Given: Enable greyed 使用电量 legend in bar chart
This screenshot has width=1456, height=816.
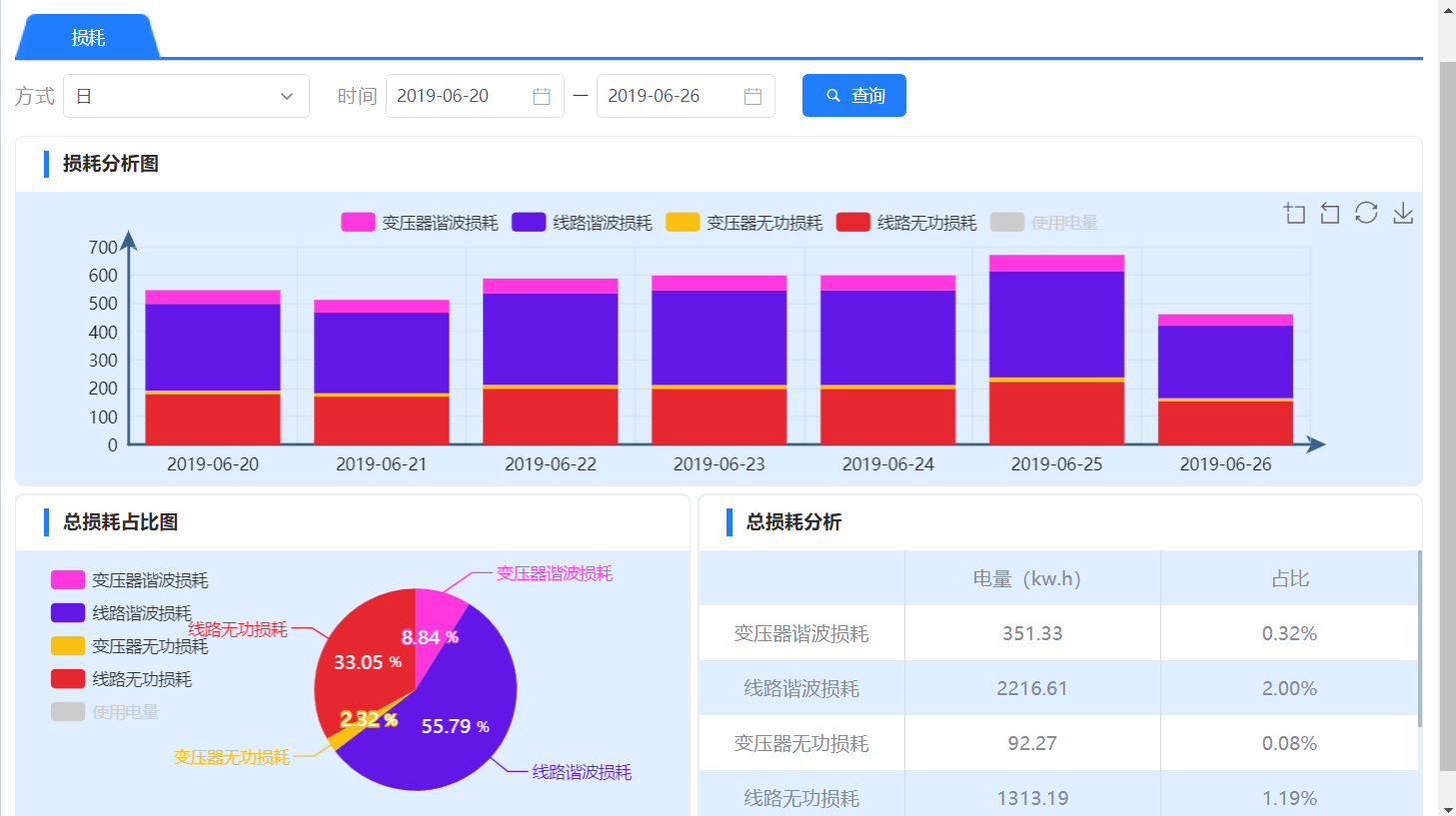Looking at the screenshot, I should [x=1044, y=222].
